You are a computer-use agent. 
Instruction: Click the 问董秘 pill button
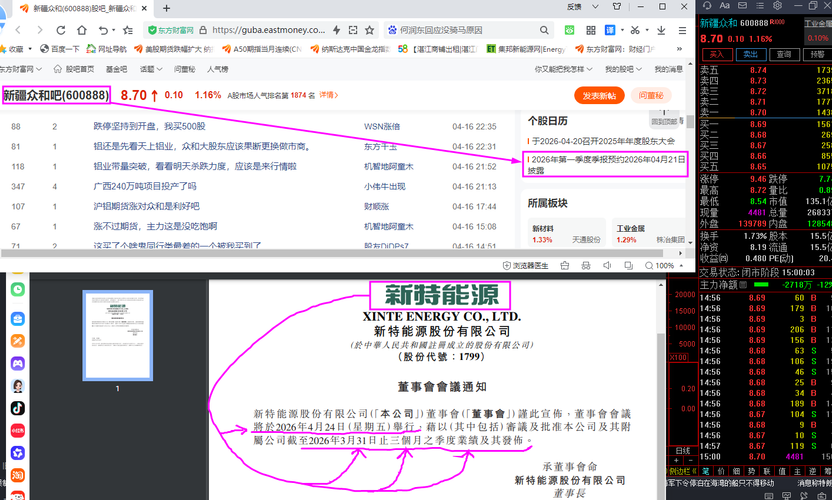[651, 96]
